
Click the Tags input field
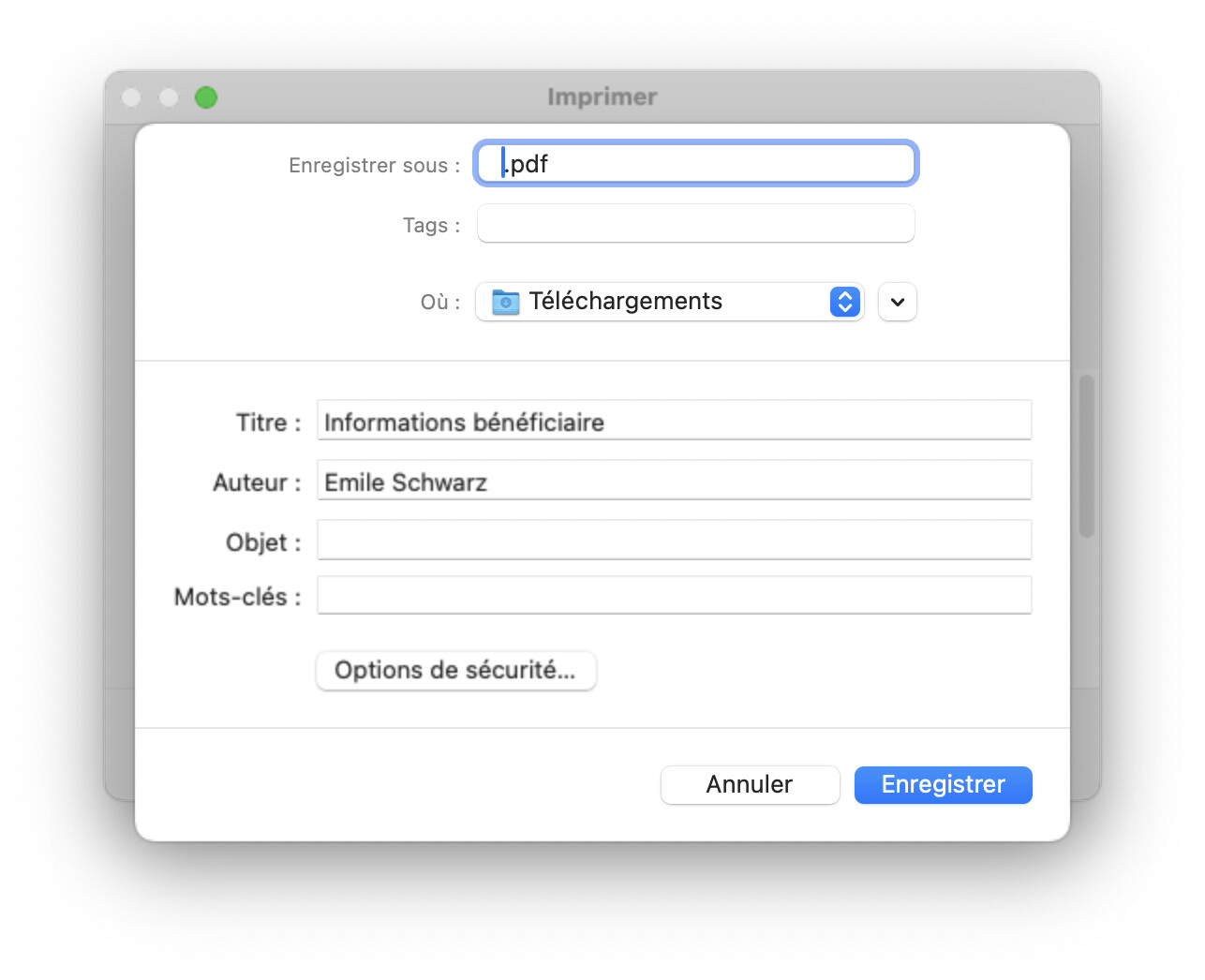point(695,224)
